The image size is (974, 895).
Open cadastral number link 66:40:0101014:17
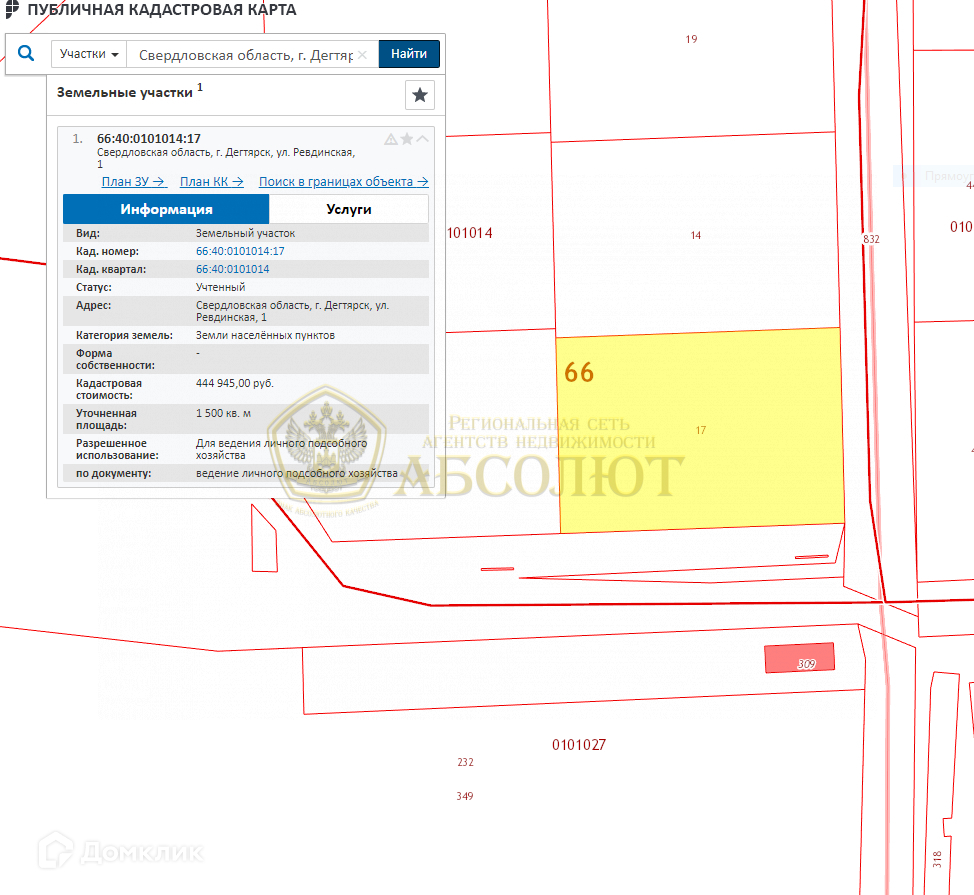point(240,251)
